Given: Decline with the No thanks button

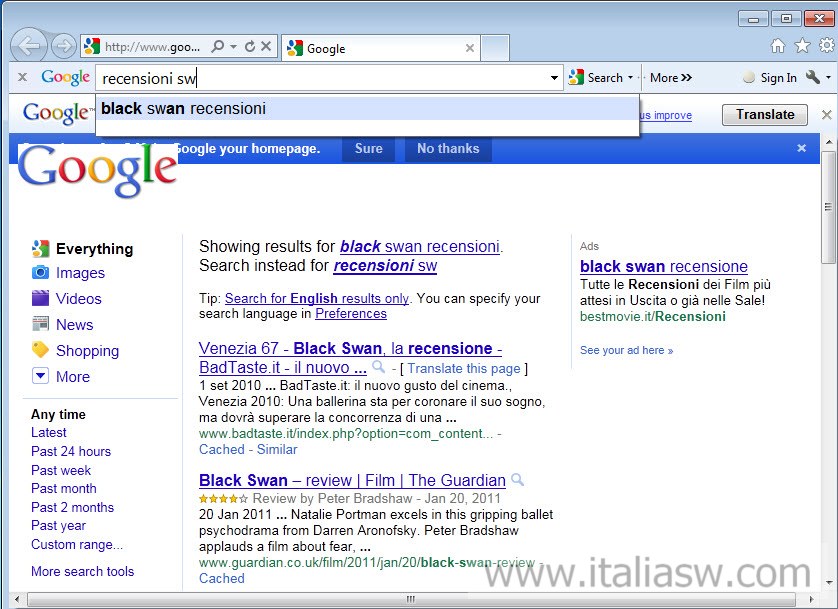Looking at the screenshot, I should [448, 149].
